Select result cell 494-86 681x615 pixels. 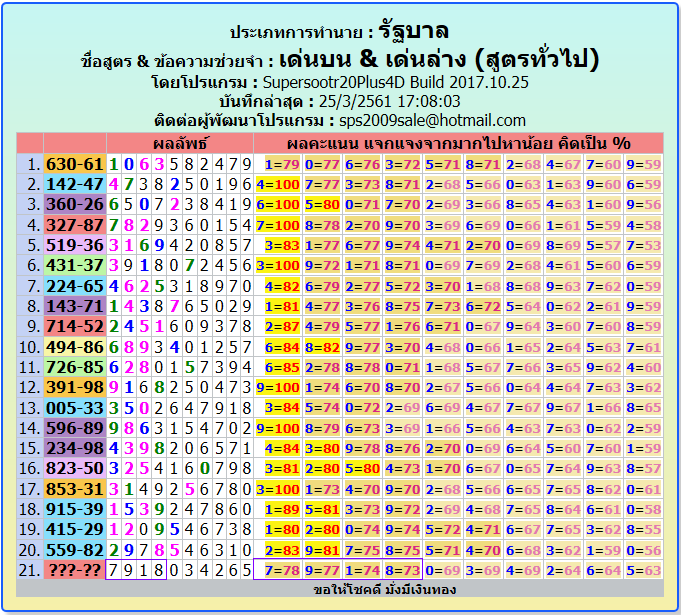tap(75, 347)
